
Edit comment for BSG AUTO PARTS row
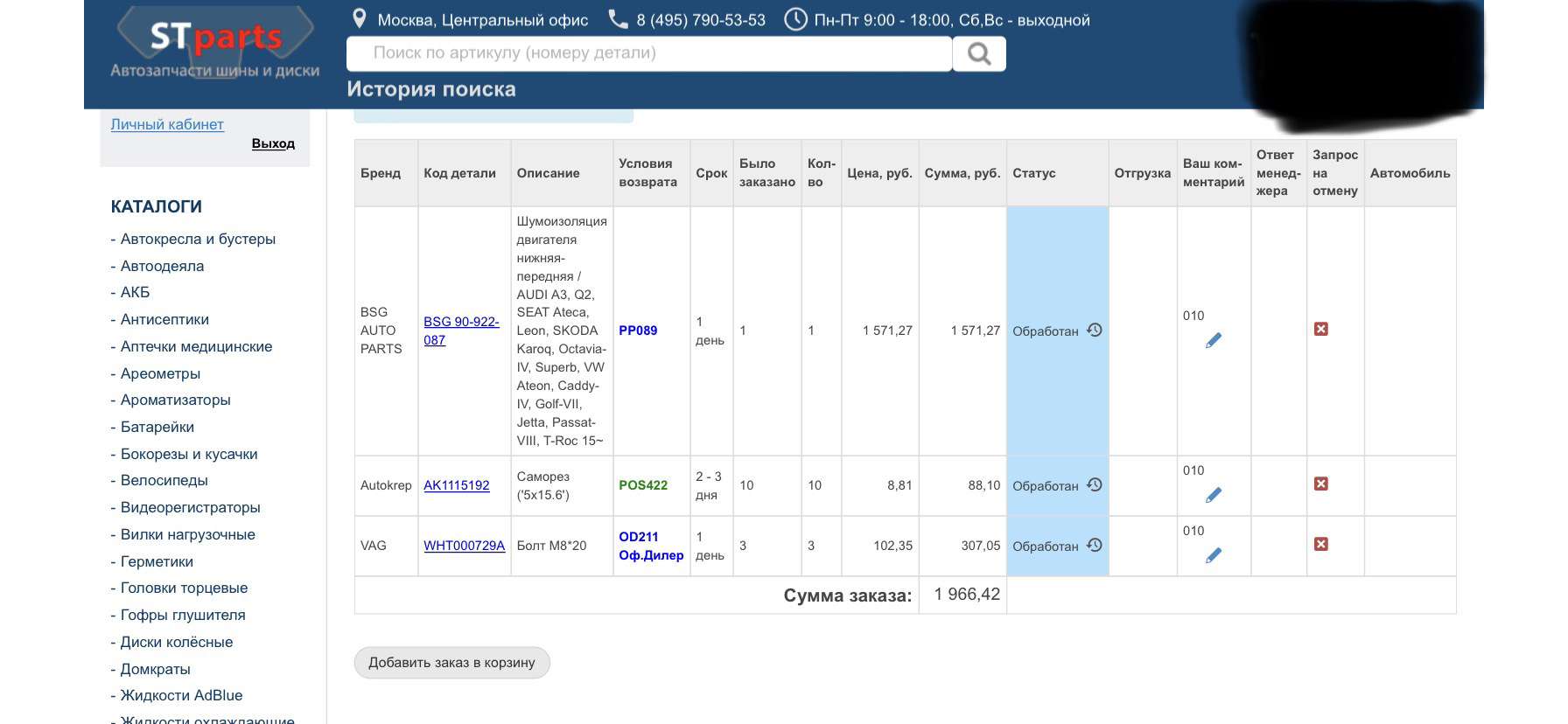pyautogui.click(x=1213, y=341)
